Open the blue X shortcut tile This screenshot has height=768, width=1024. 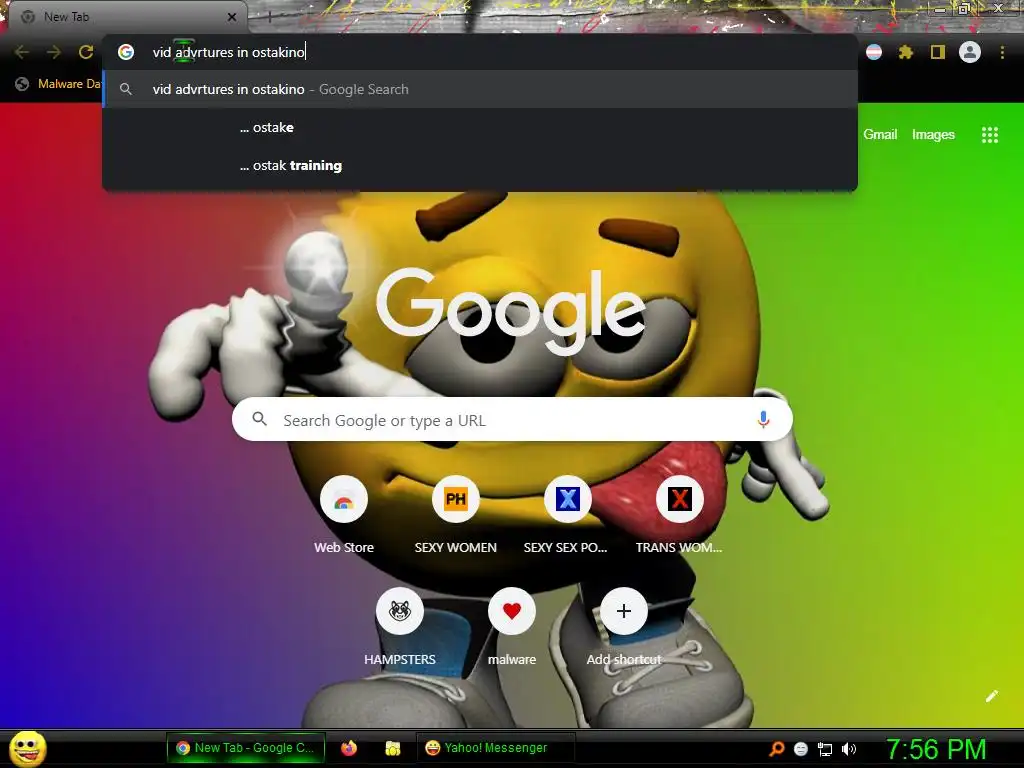568,500
